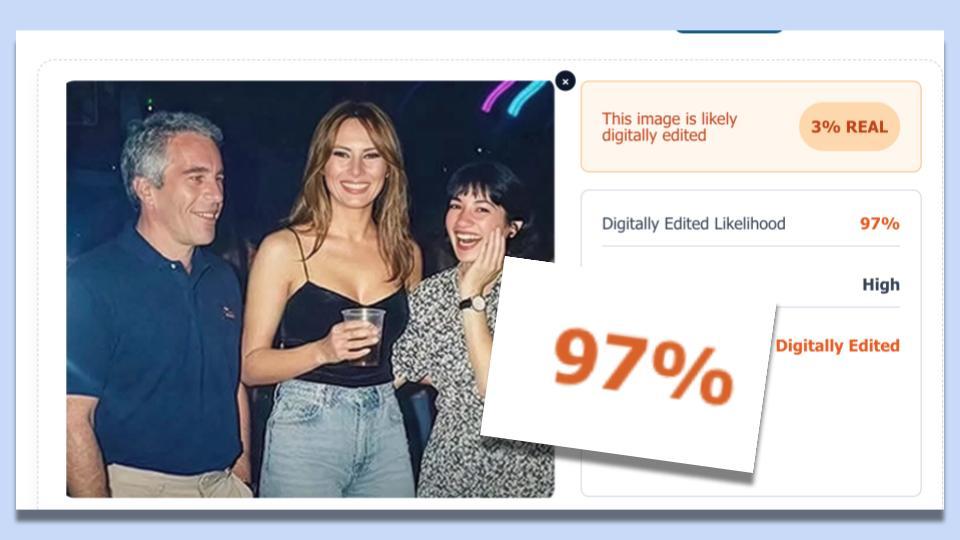Click the "Digitally Edited Likelihood" label

click(693, 223)
